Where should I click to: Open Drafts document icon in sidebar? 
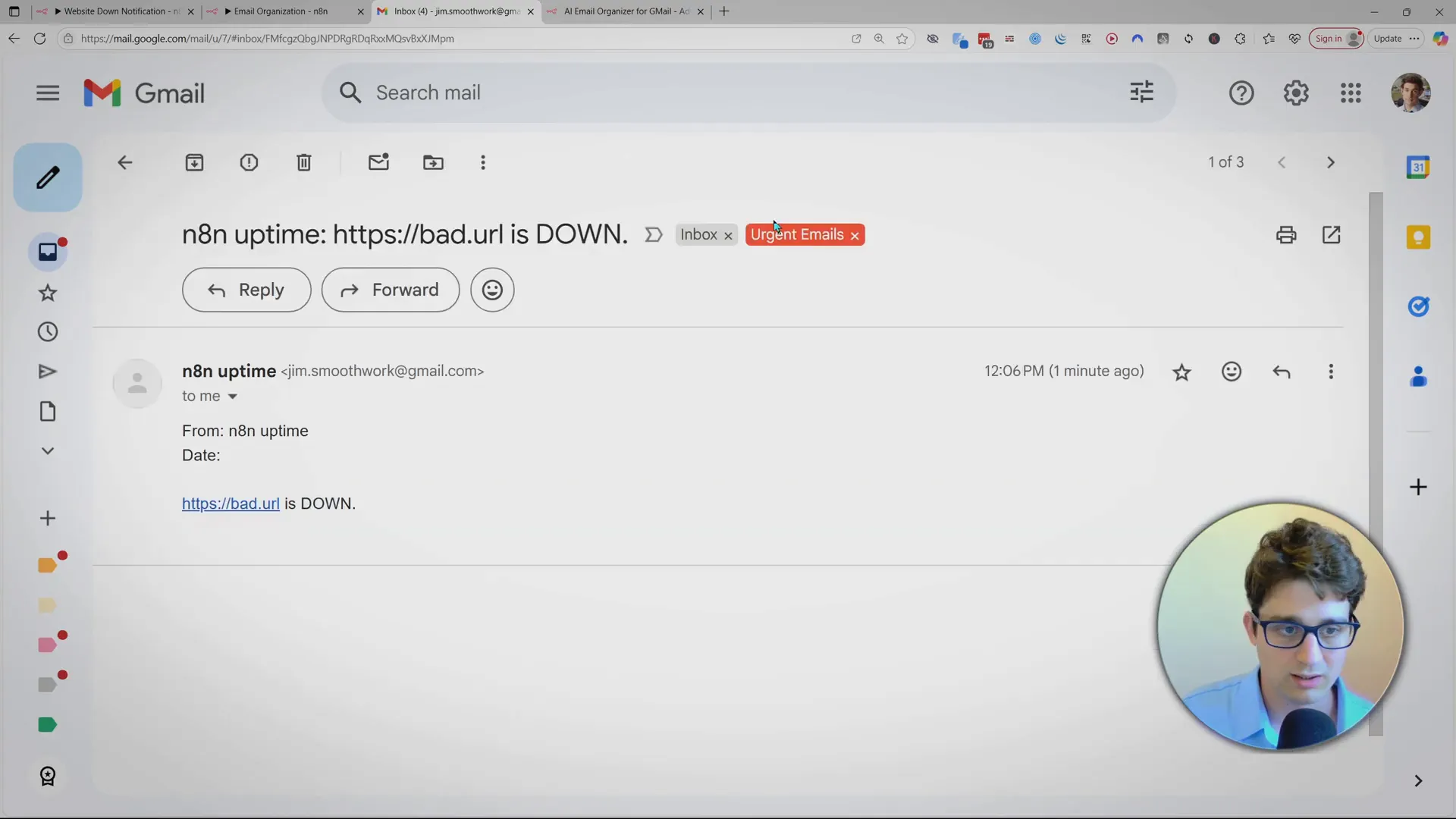[x=48, y=412]
